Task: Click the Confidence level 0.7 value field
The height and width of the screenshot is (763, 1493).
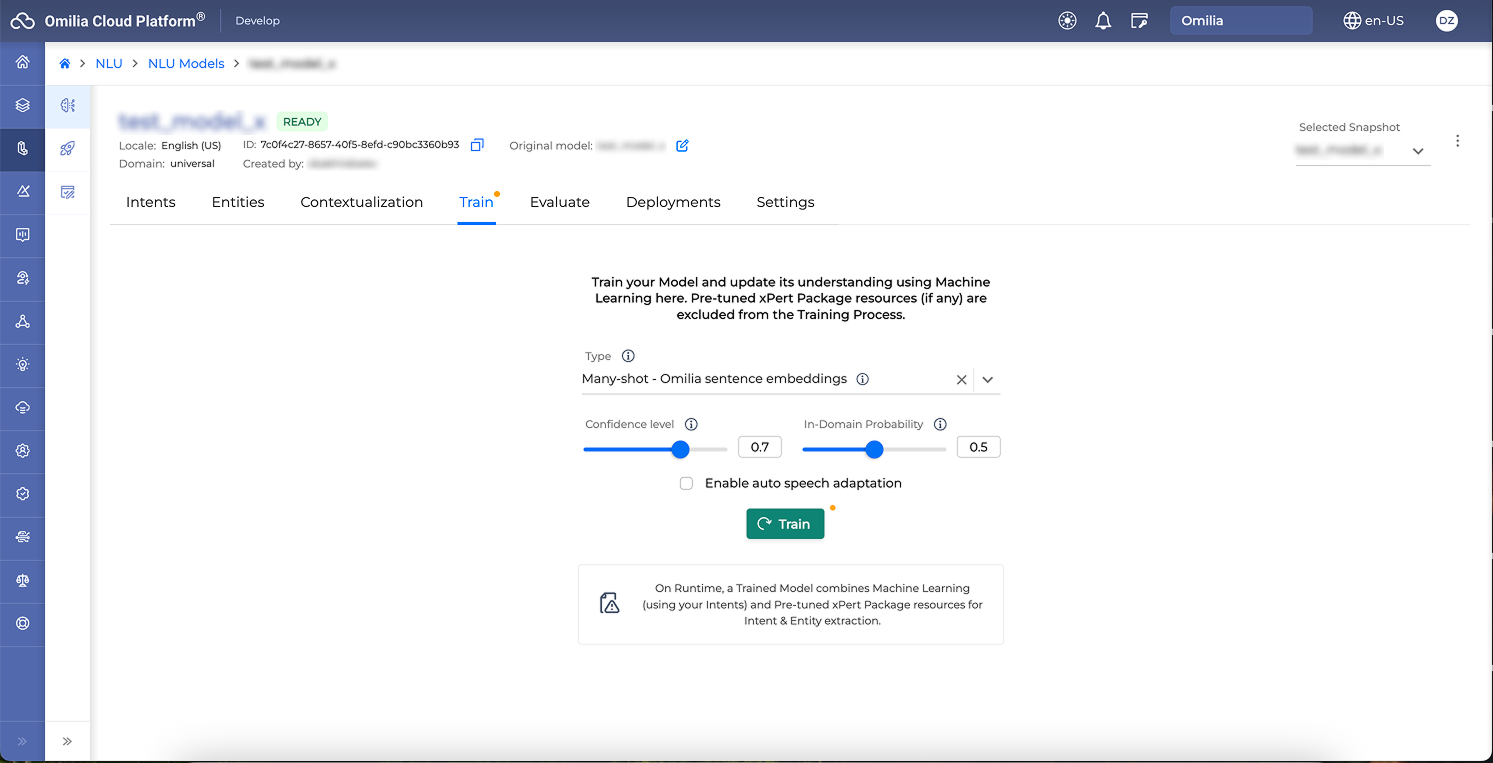Action: [760, 447]
